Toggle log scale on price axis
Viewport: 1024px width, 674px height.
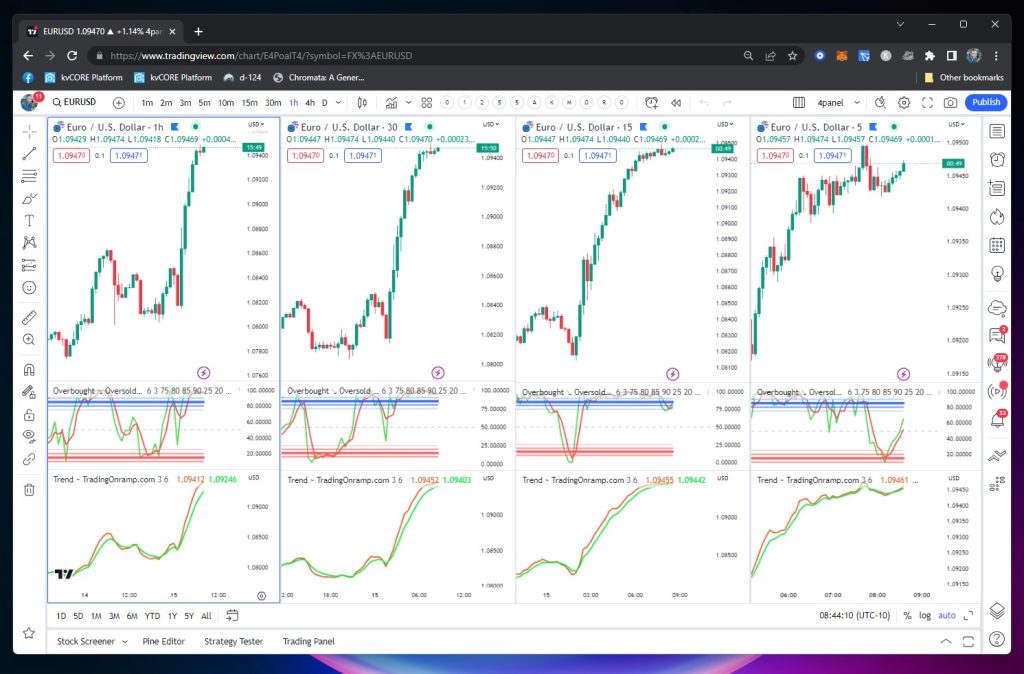(x=925, y=616)
